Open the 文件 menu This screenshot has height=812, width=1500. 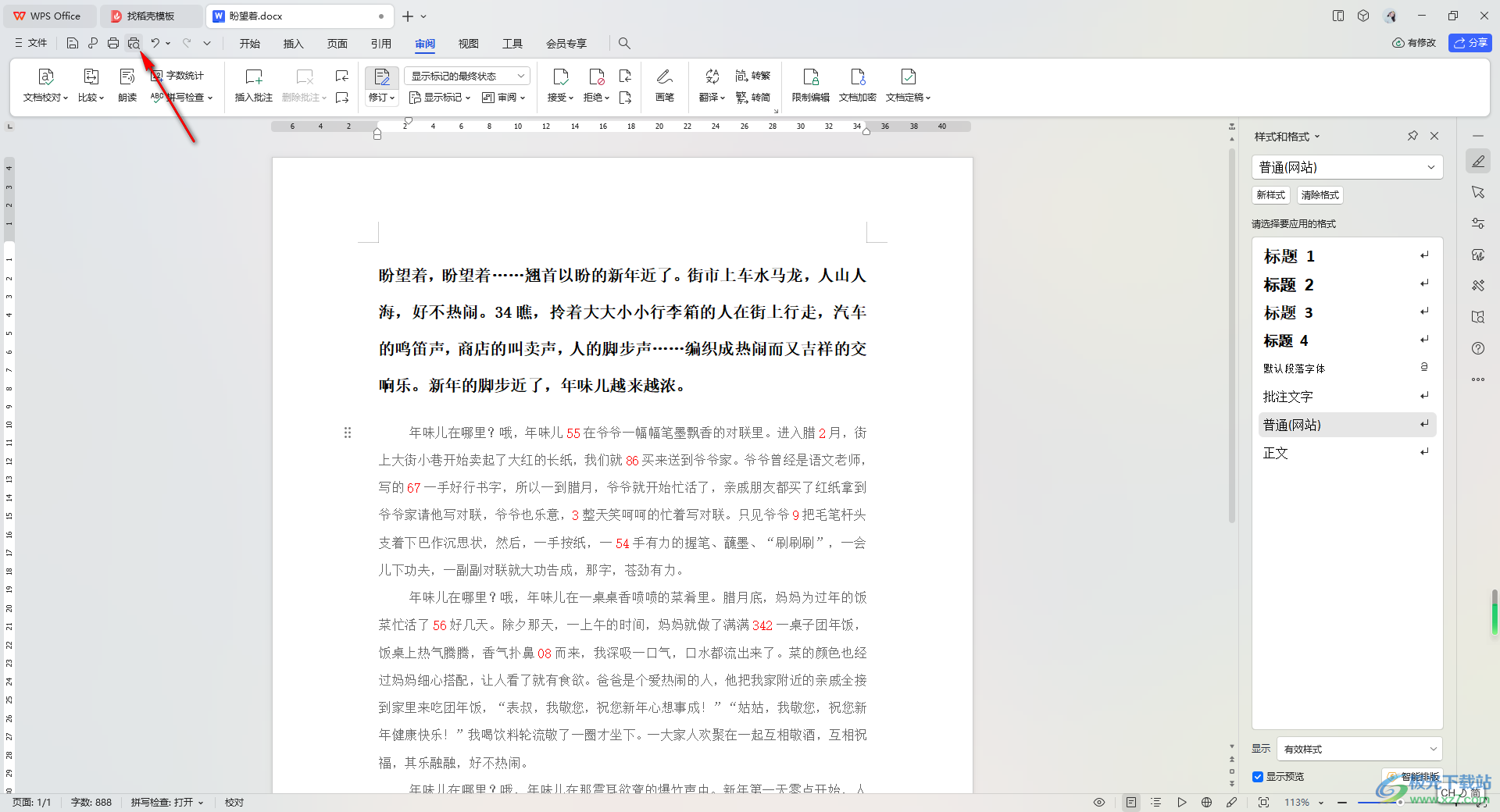(31, 44)
